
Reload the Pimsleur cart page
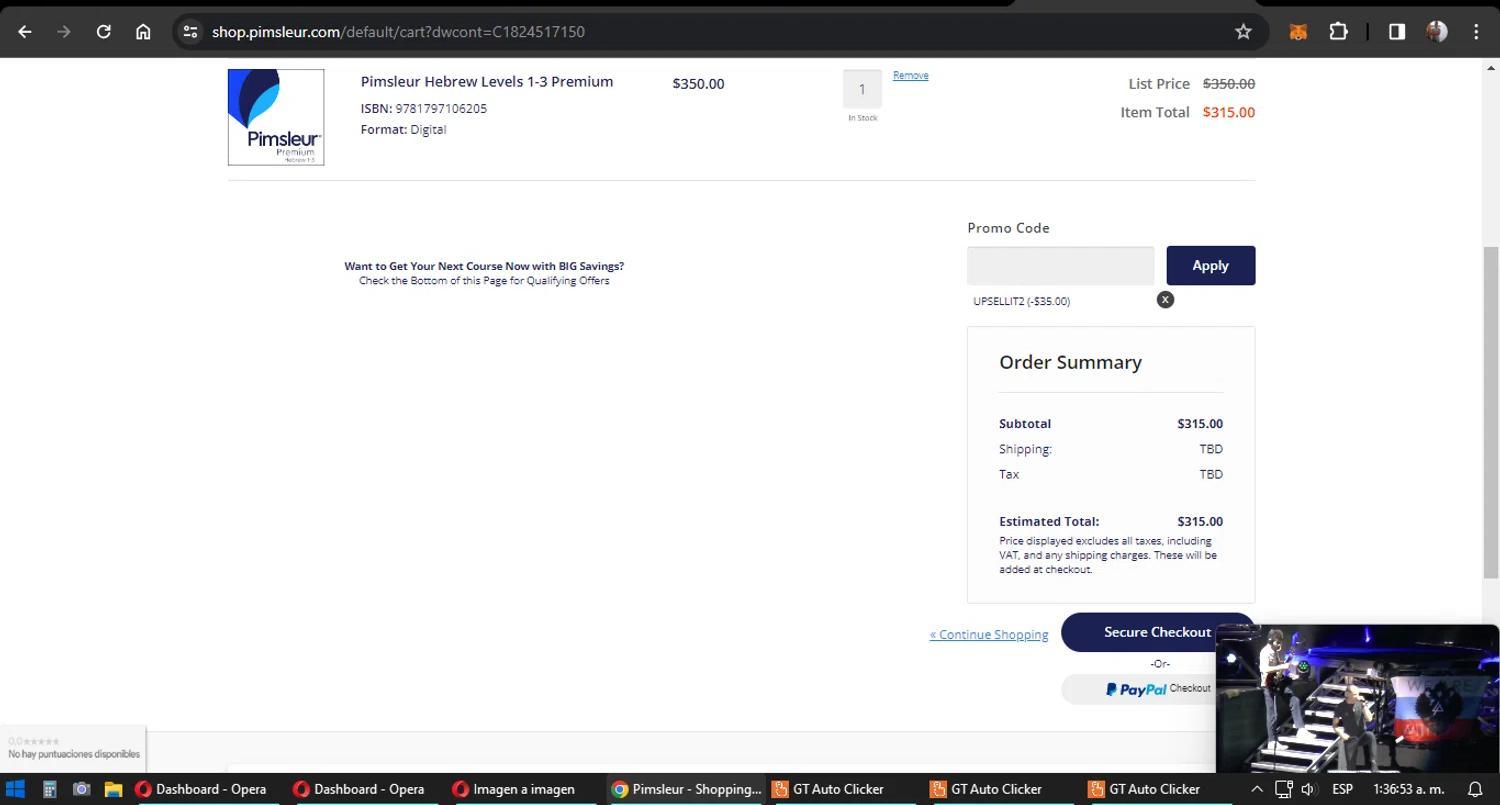pyautogui.click(x=103, y=32)
